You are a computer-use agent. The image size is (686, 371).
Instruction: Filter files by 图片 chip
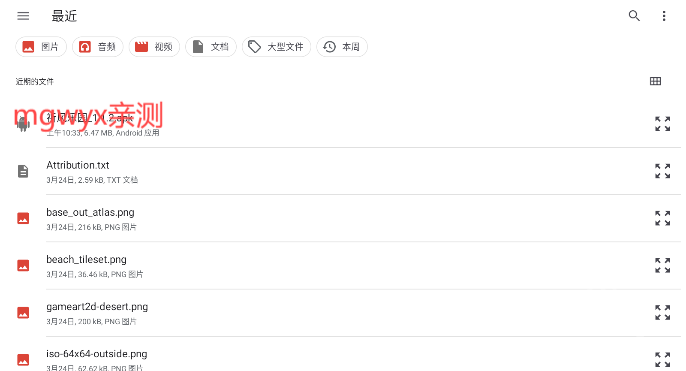(41, 47)
